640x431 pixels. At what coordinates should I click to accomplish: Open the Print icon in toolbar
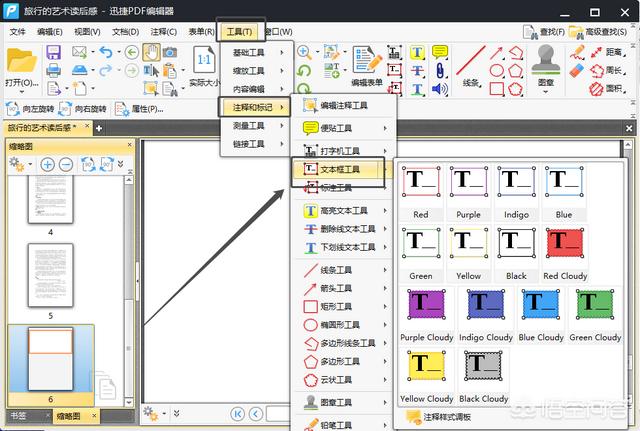click(x=53, y=70)
